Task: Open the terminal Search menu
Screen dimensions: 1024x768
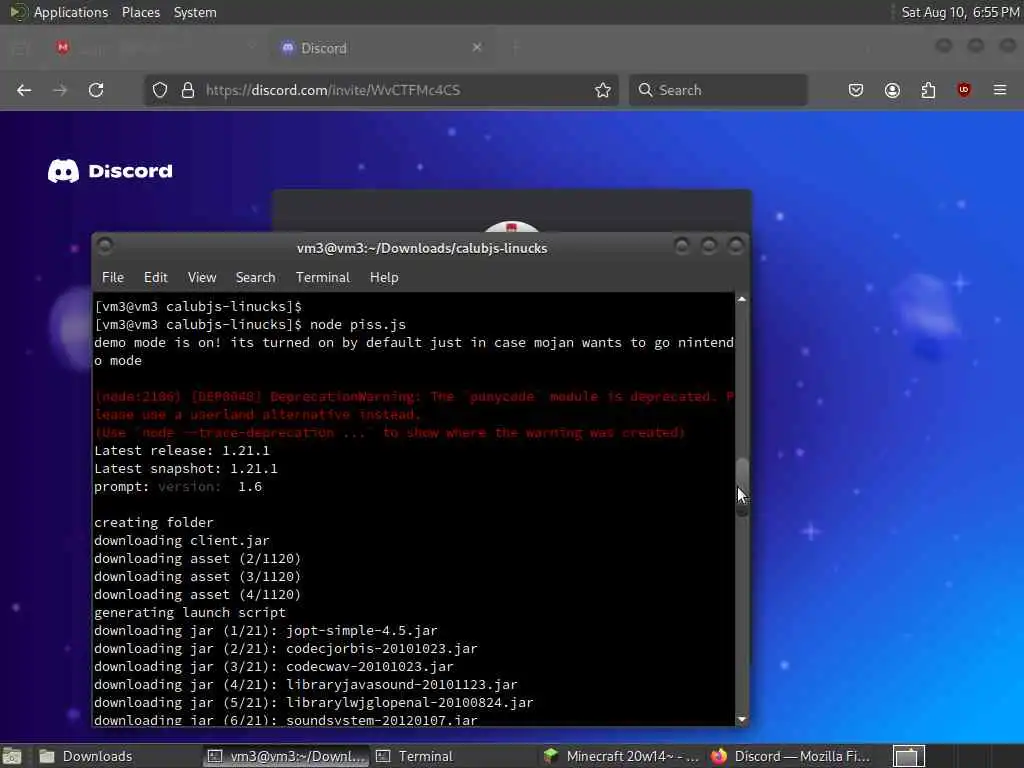Action: click(255, 278)
